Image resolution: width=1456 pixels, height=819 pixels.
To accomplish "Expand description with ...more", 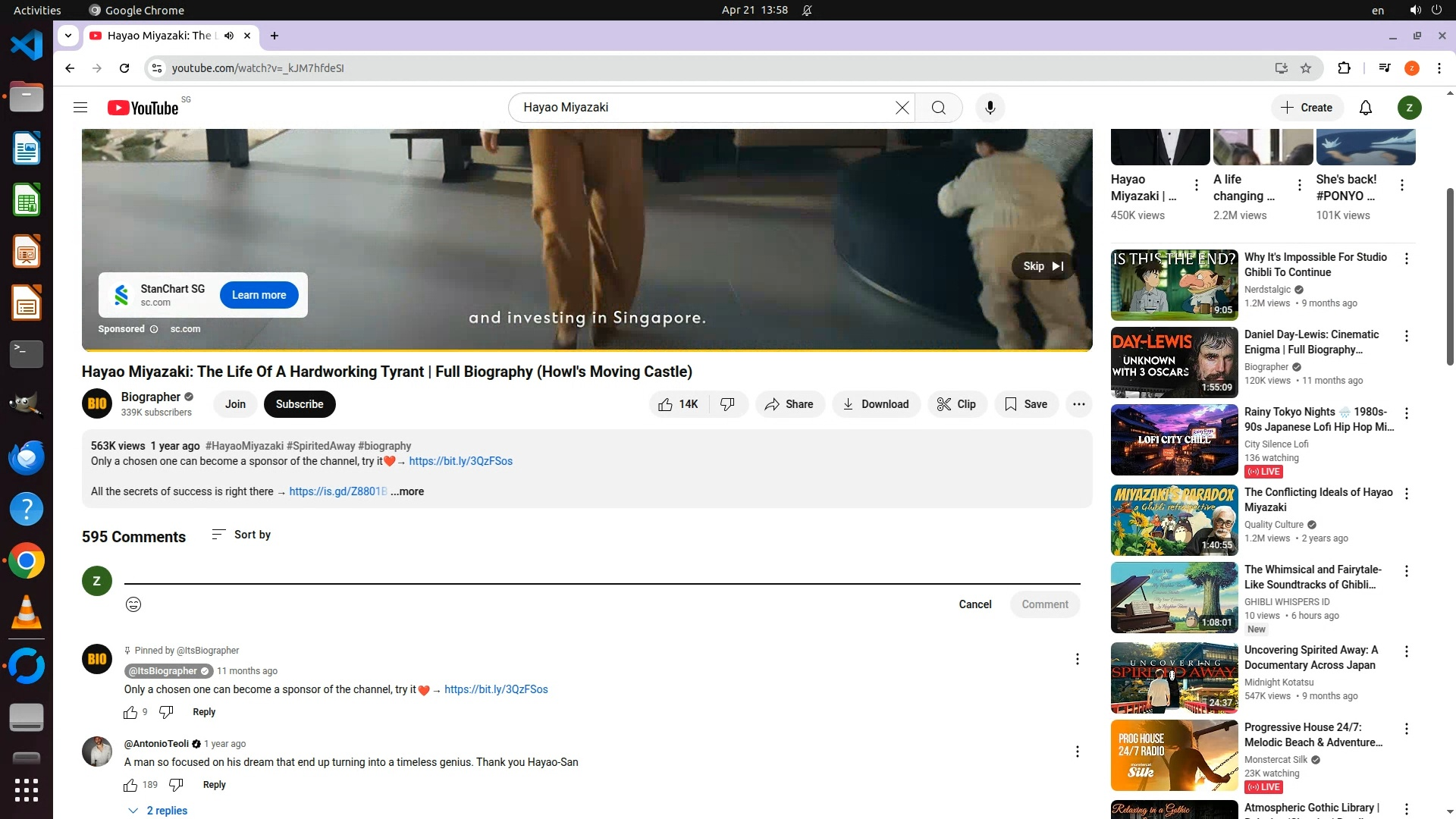I will coord(408,491).
